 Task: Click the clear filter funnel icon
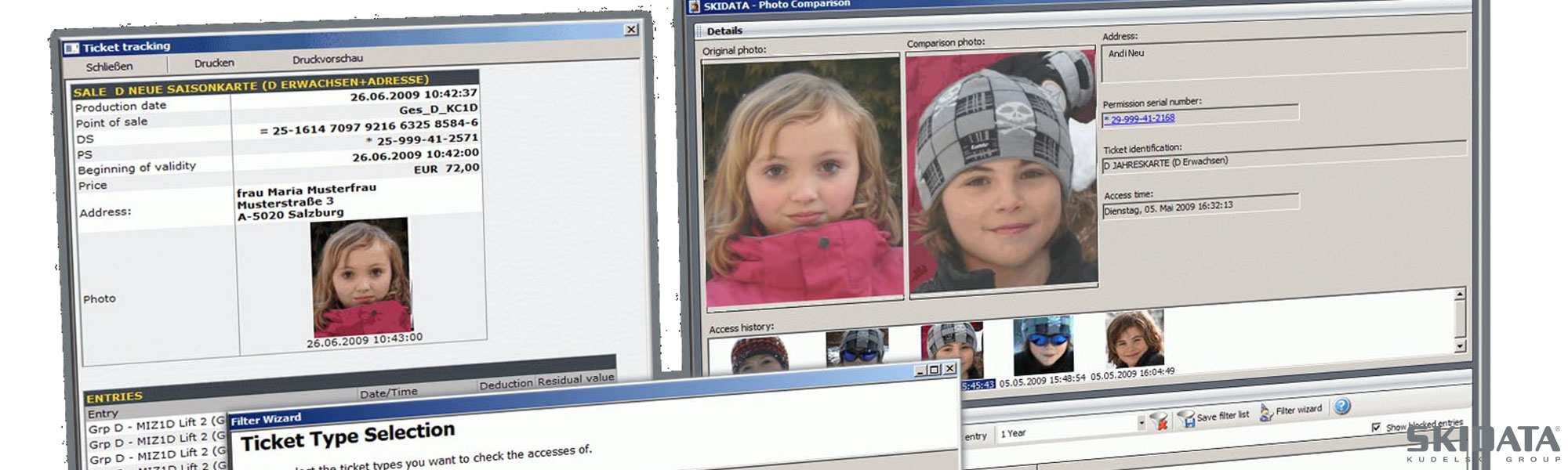click(1159, 421)
